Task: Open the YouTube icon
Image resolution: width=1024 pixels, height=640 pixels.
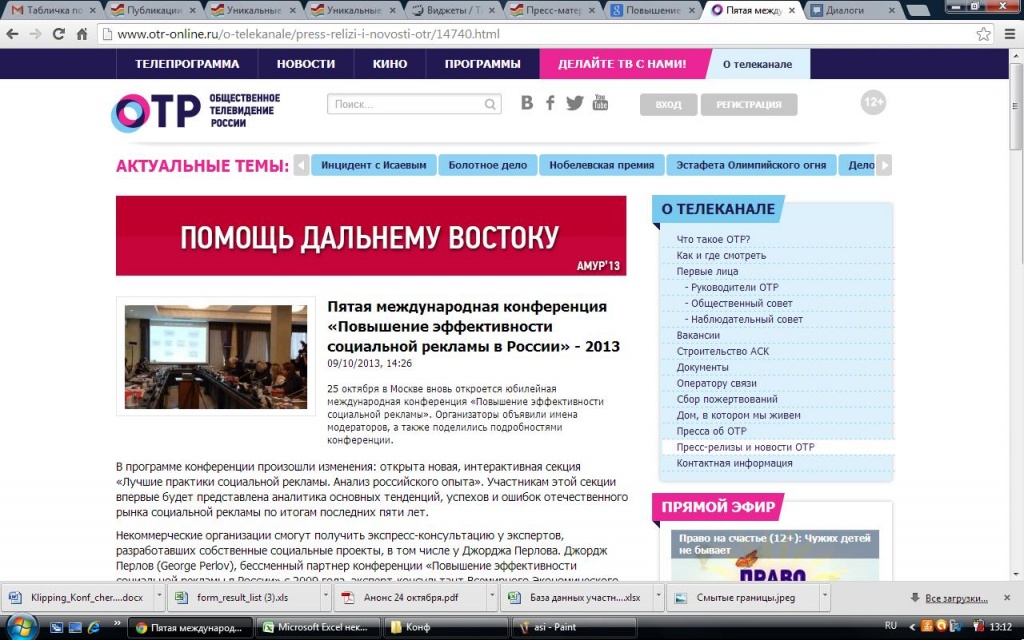Action: click(x=600, y=103)
